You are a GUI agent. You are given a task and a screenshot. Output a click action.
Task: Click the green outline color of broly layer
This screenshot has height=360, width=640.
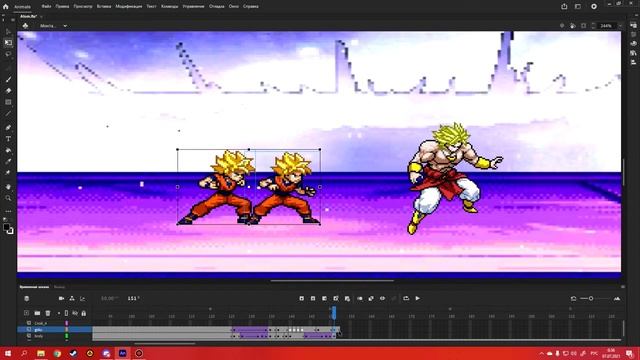coord(67,336)
